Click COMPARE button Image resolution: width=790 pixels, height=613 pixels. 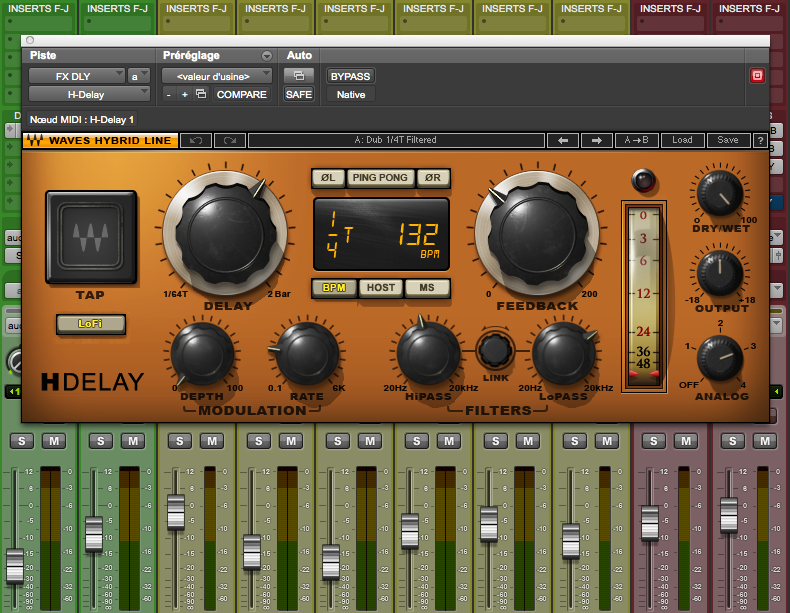click(x=241, y=94)
